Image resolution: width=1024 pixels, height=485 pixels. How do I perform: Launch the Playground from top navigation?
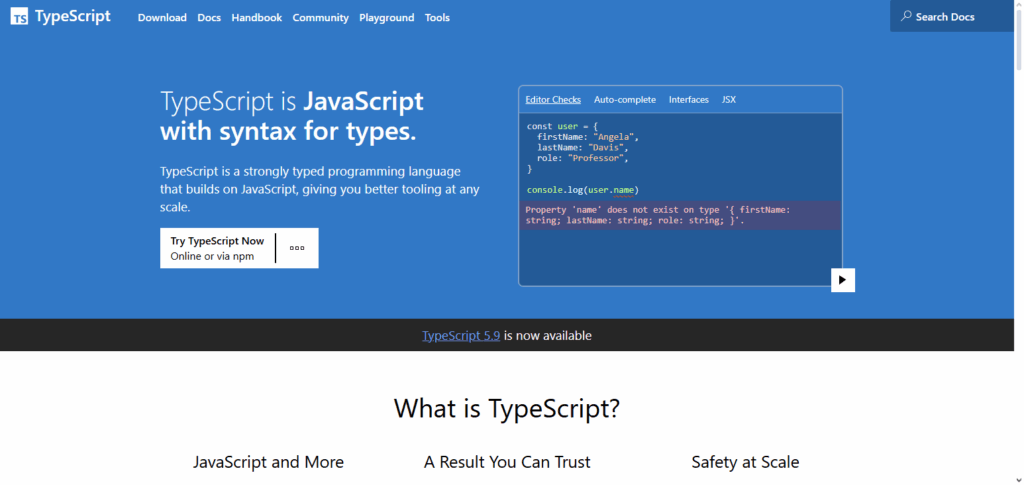387,18
